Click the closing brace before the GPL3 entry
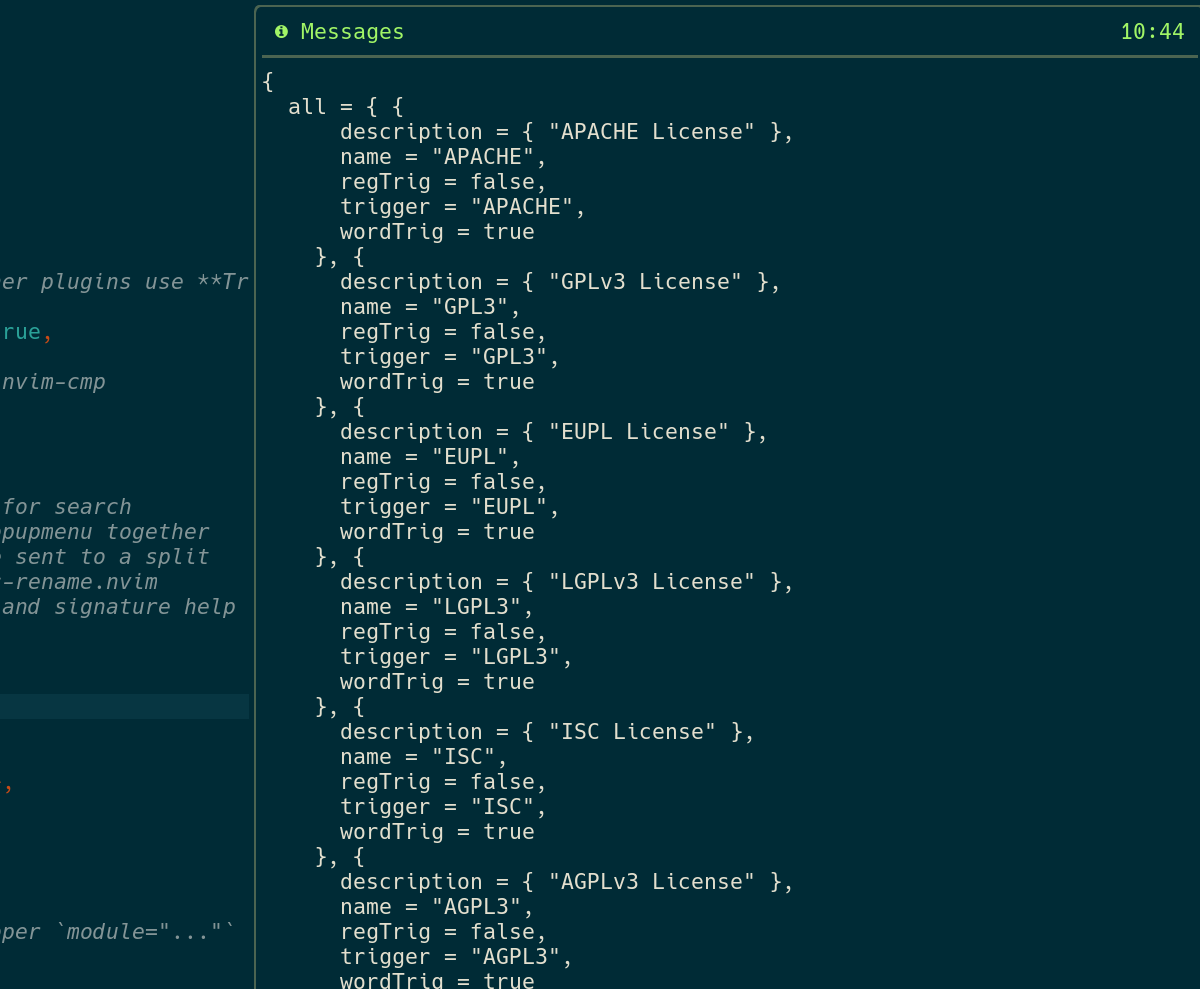1200x989 pixels. coord(318,256)
